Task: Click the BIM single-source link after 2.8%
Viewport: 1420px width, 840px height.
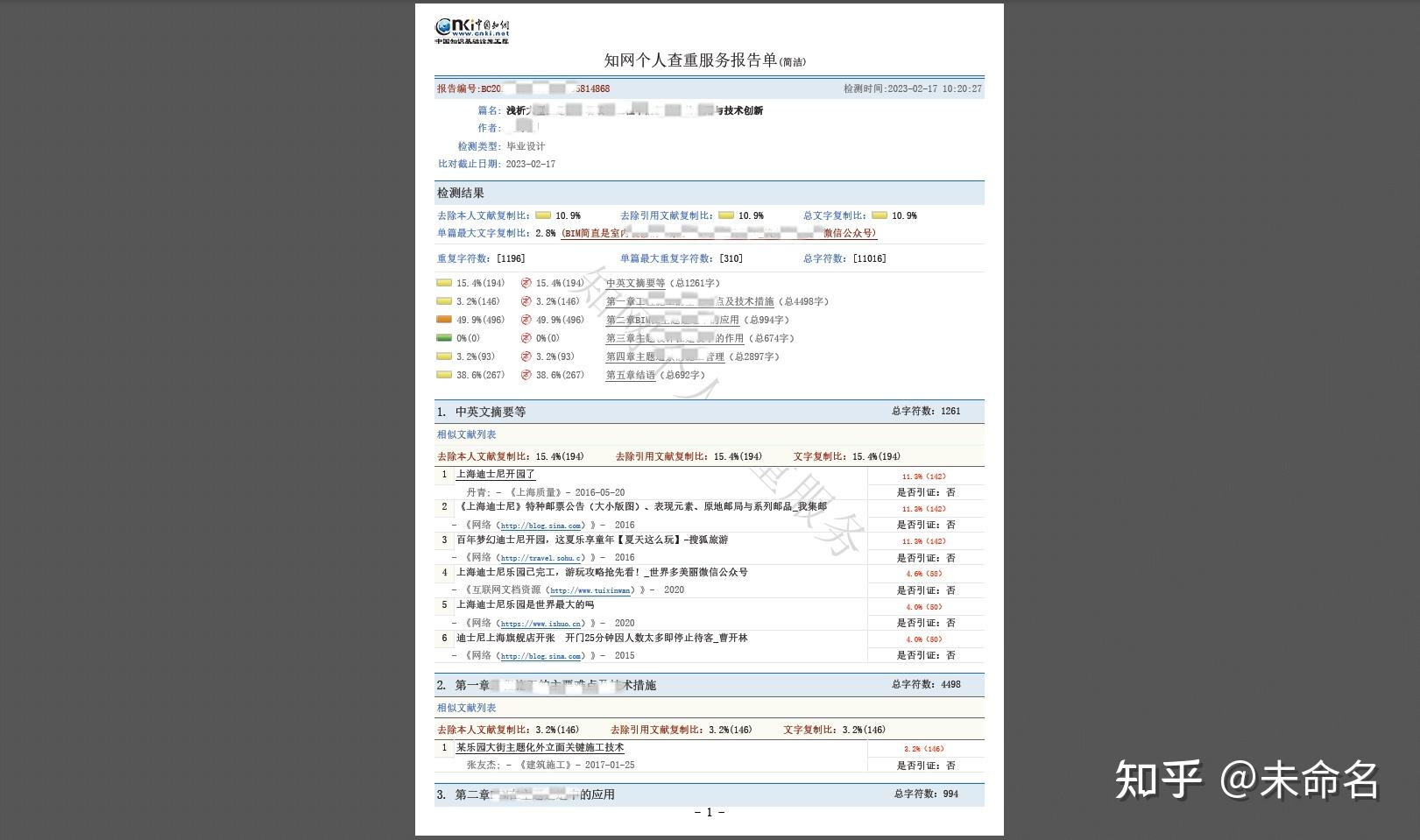Action: pos(719,233)
